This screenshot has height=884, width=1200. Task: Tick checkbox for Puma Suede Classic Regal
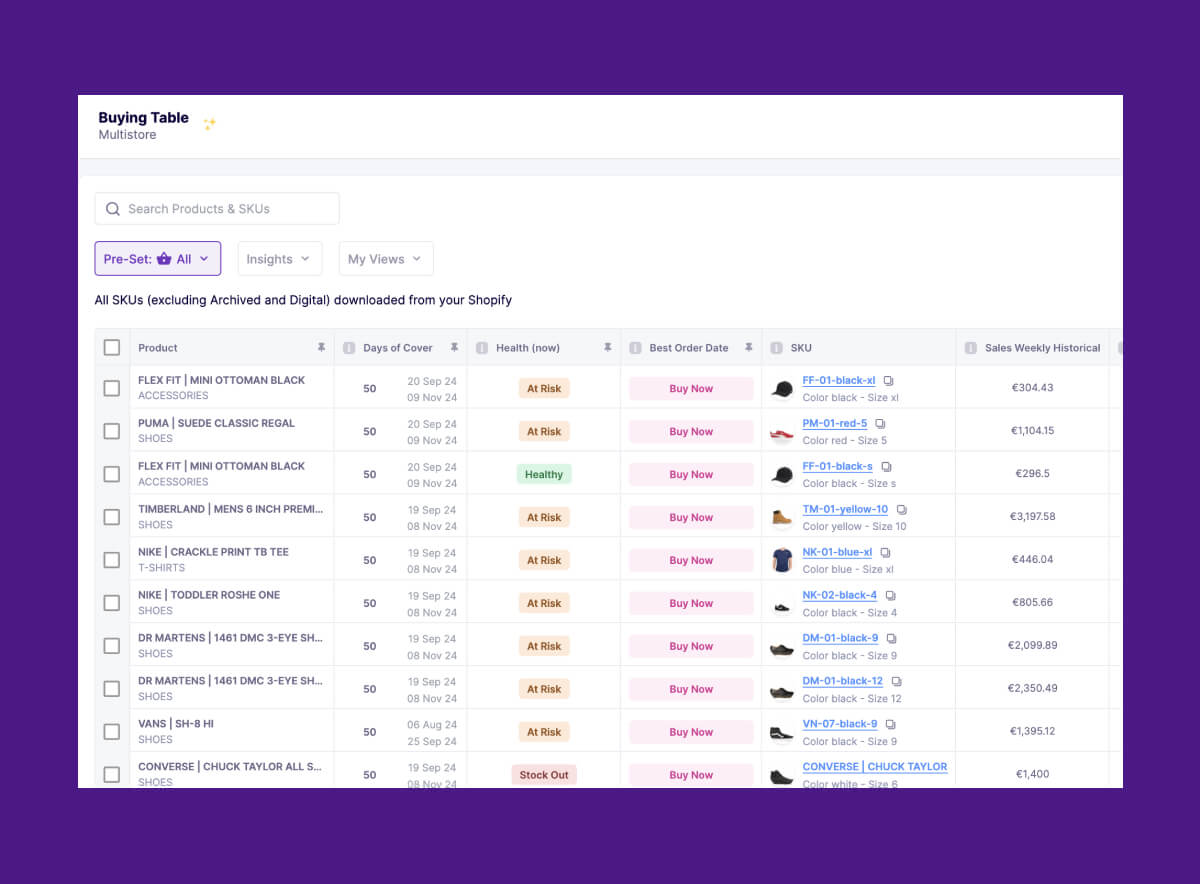click(112, 431)
